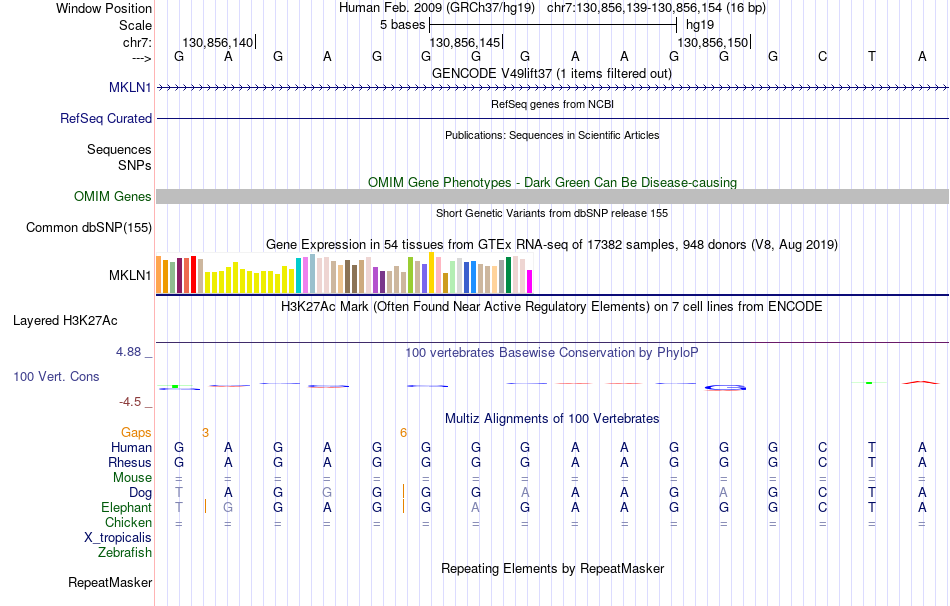Viewport: 950px width, 606px height.
Task: Click the cyan bar in the GTEx expression chart
Action: coord(298,276)
